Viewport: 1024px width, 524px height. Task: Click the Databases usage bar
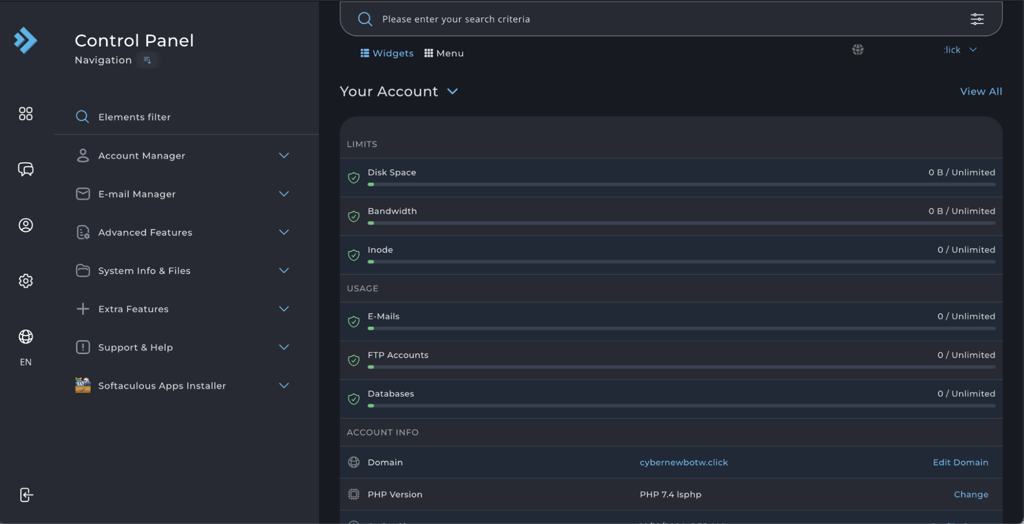[681, 406]
